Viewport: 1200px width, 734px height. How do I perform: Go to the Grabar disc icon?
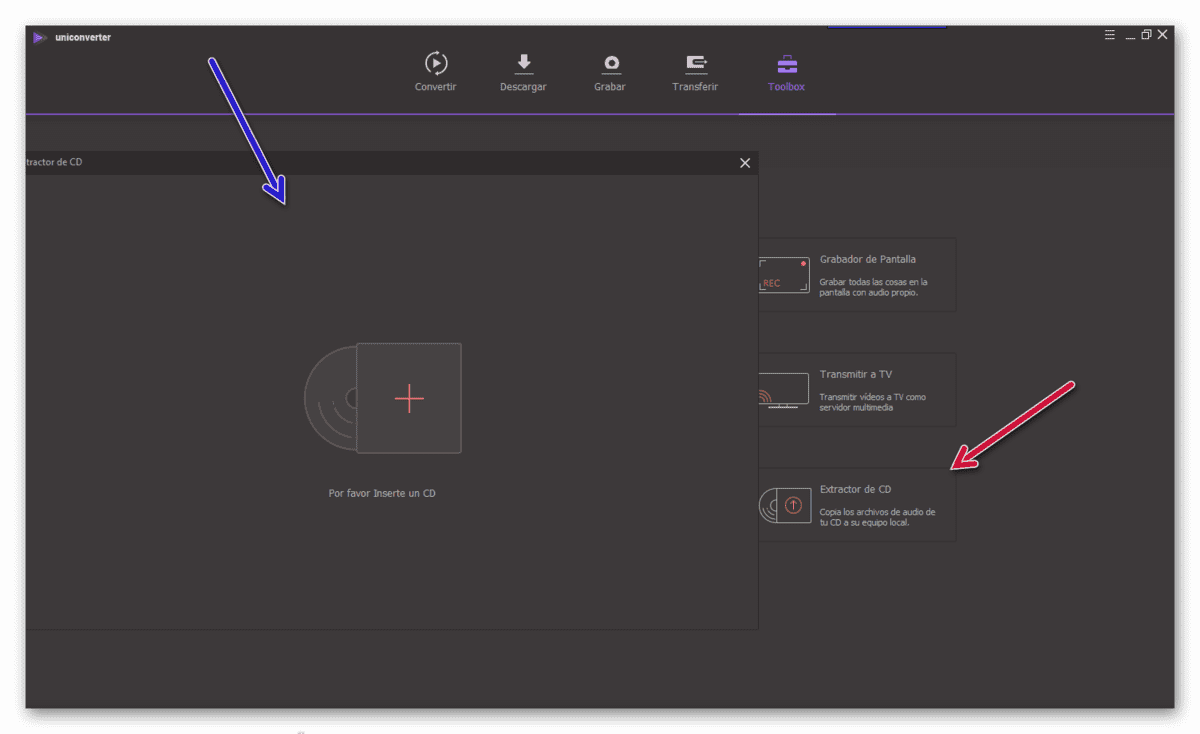(x=610, y=64)
